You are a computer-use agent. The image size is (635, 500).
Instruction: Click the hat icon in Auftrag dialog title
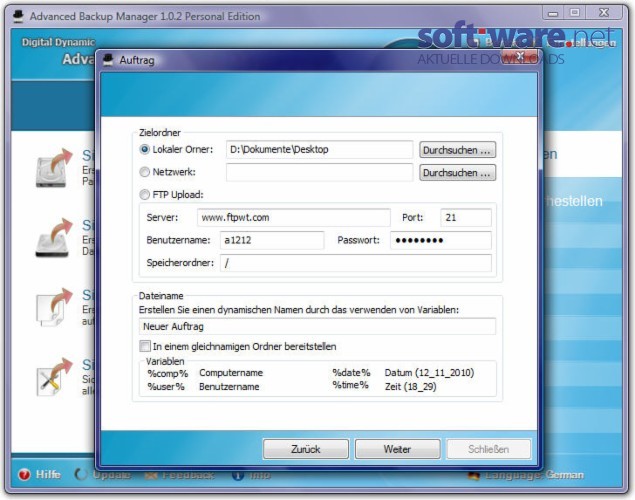pyautogui.click(x=108, y=60)
